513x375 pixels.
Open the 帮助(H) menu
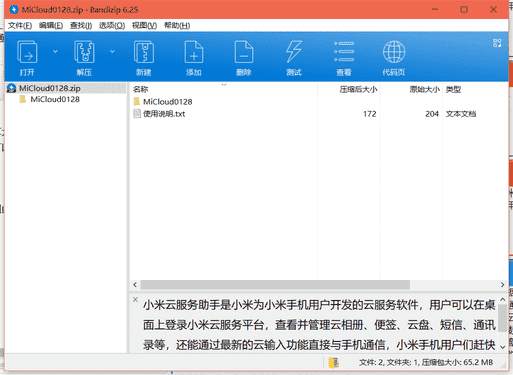coord(177,26)
